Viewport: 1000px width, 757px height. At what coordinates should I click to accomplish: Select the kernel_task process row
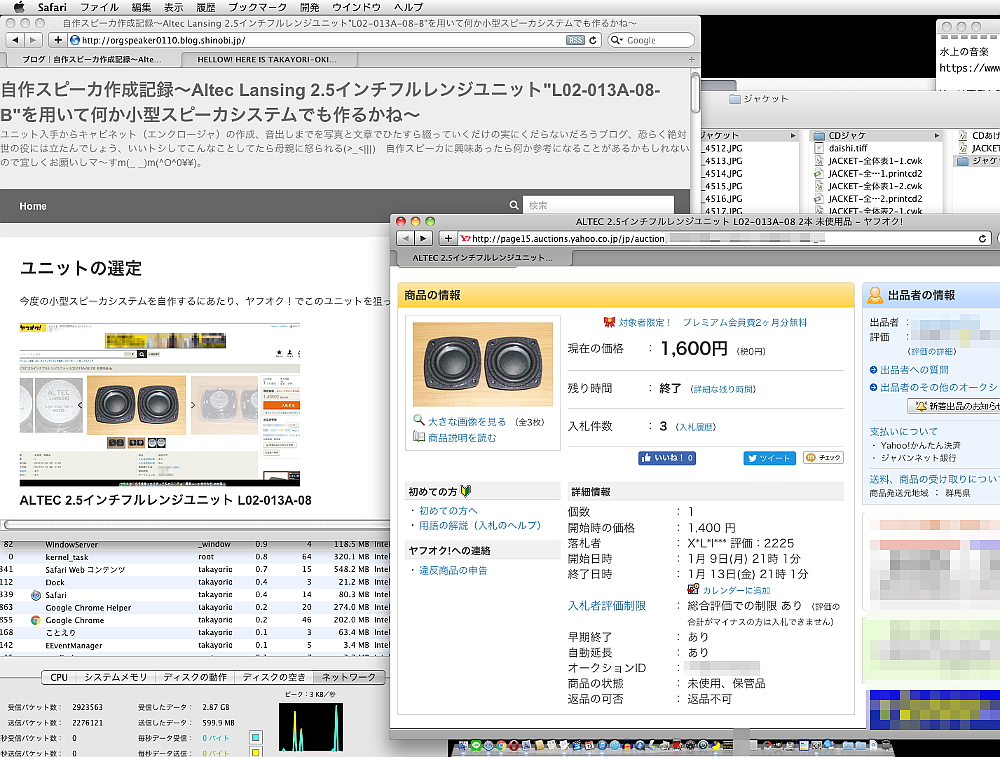point(195,557)
